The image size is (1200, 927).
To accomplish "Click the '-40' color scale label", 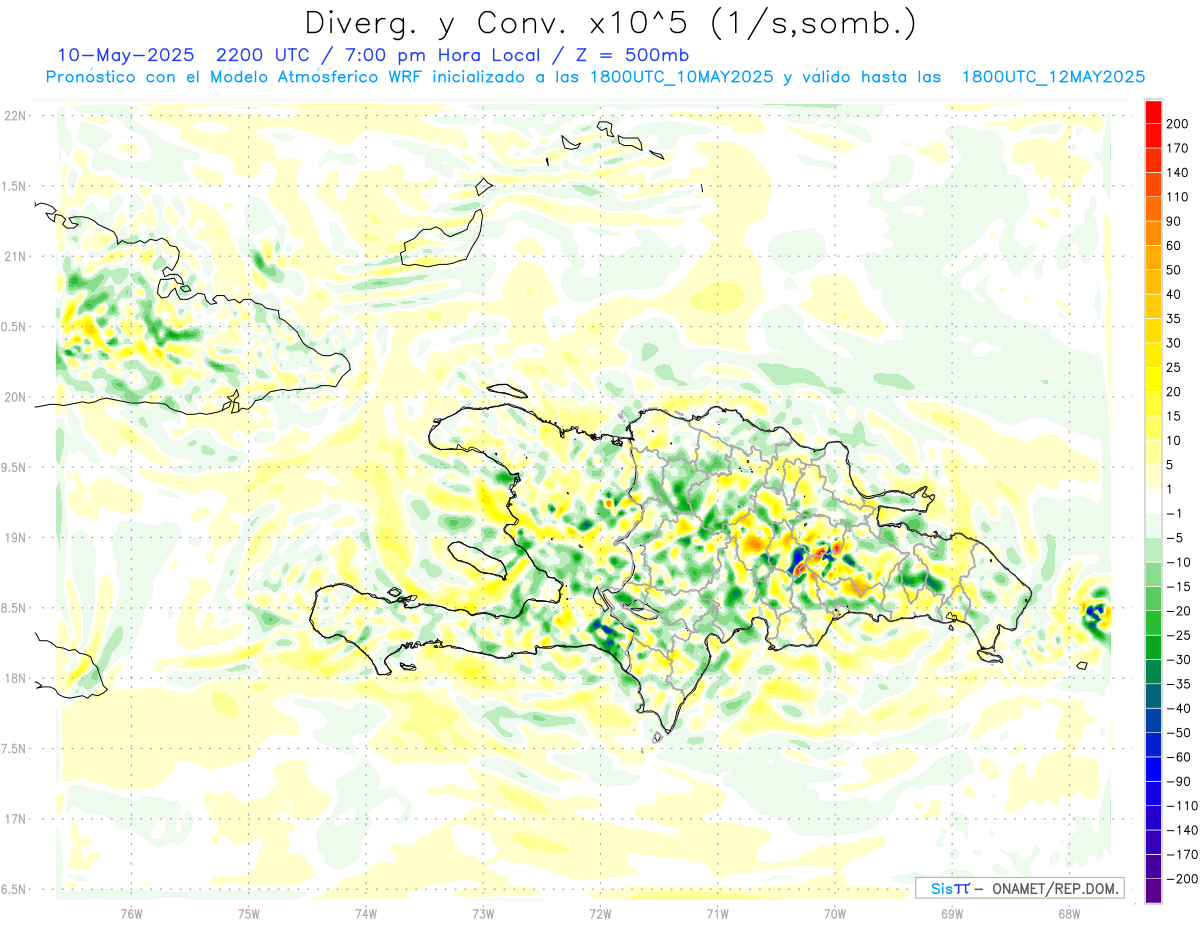I will point(1178,708).
